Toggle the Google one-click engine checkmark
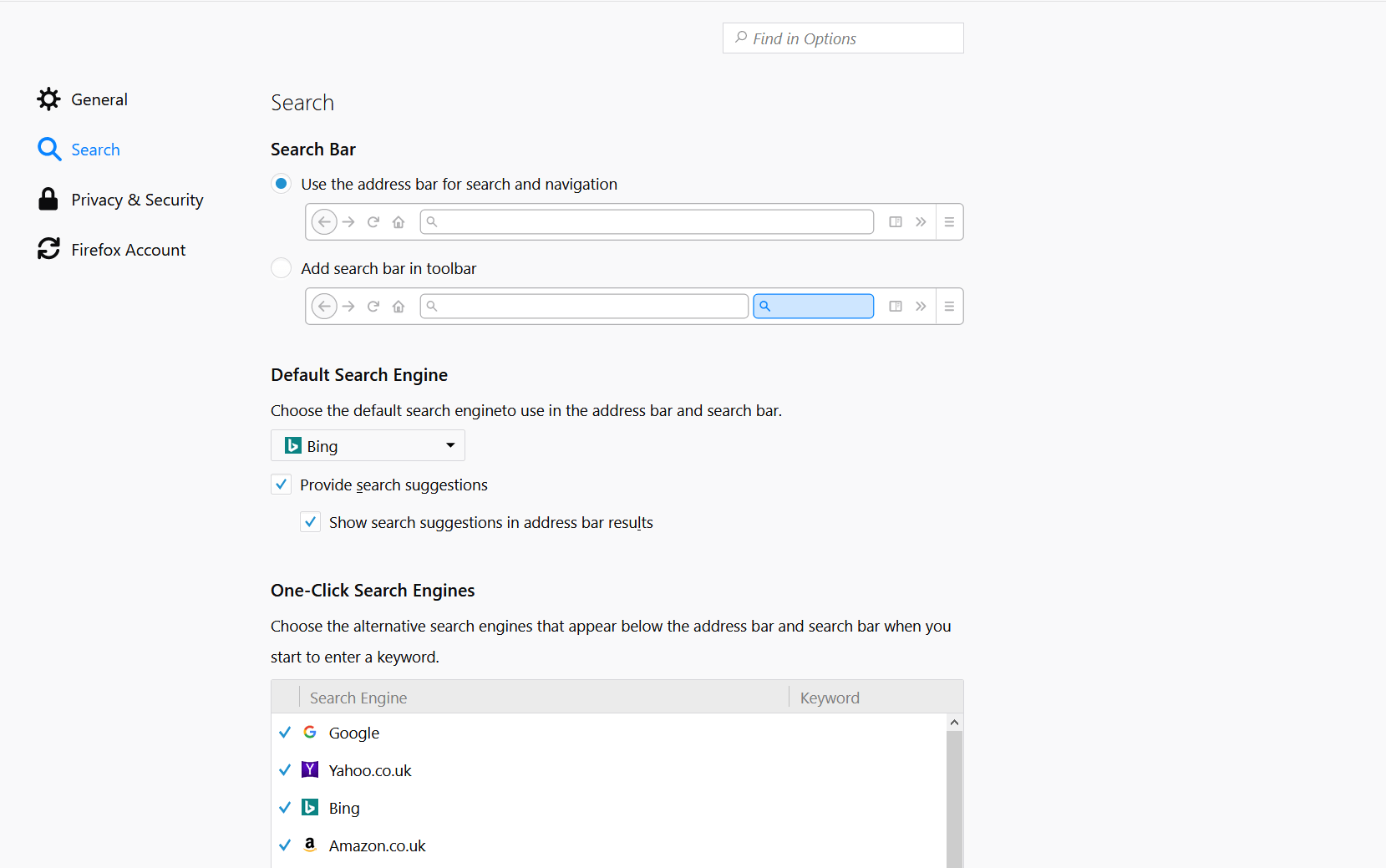This screenshot has height=868, width=1386. 285,733
